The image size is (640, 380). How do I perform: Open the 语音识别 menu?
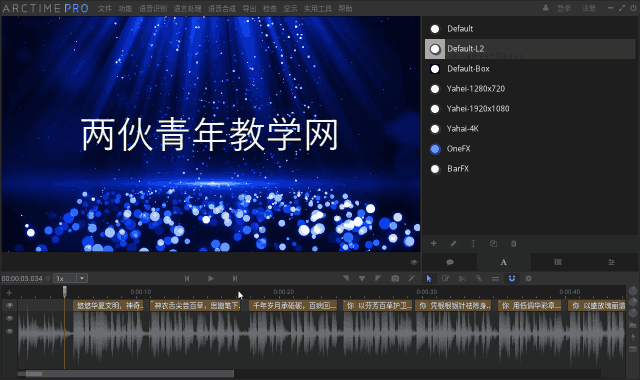pos(153,9)
